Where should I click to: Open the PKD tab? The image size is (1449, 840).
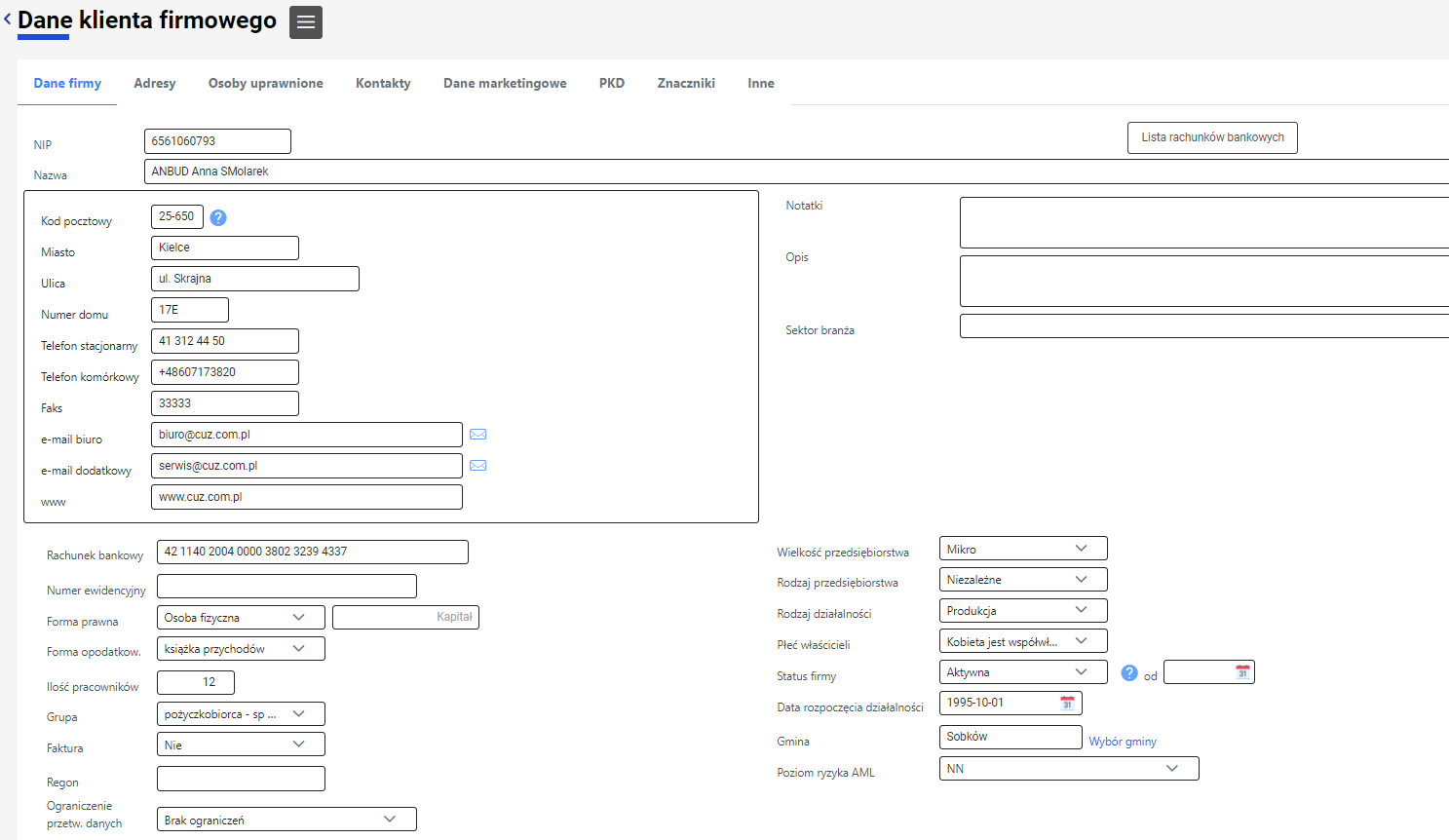pos(612,83)
